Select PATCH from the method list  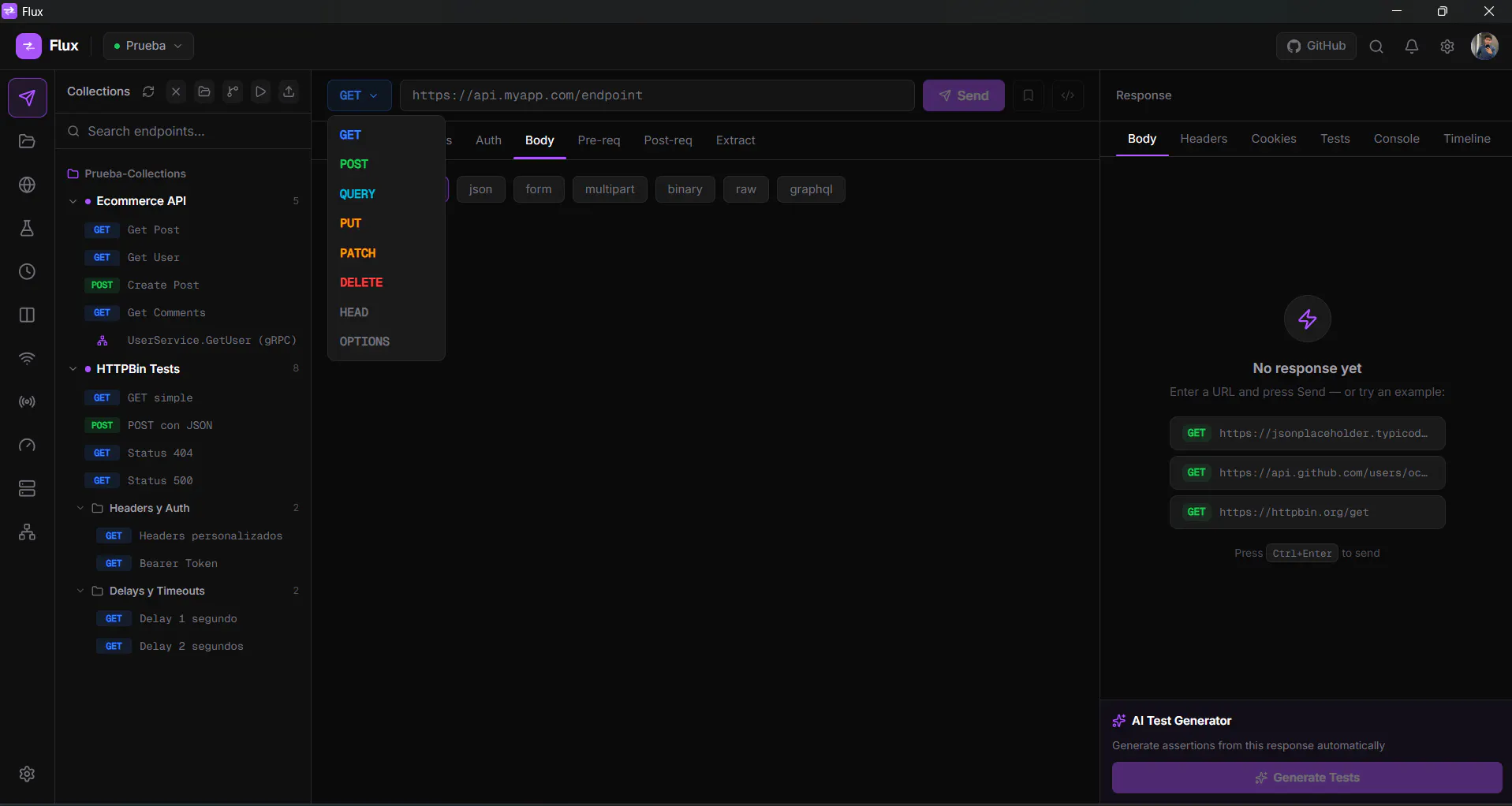(386, 253)
